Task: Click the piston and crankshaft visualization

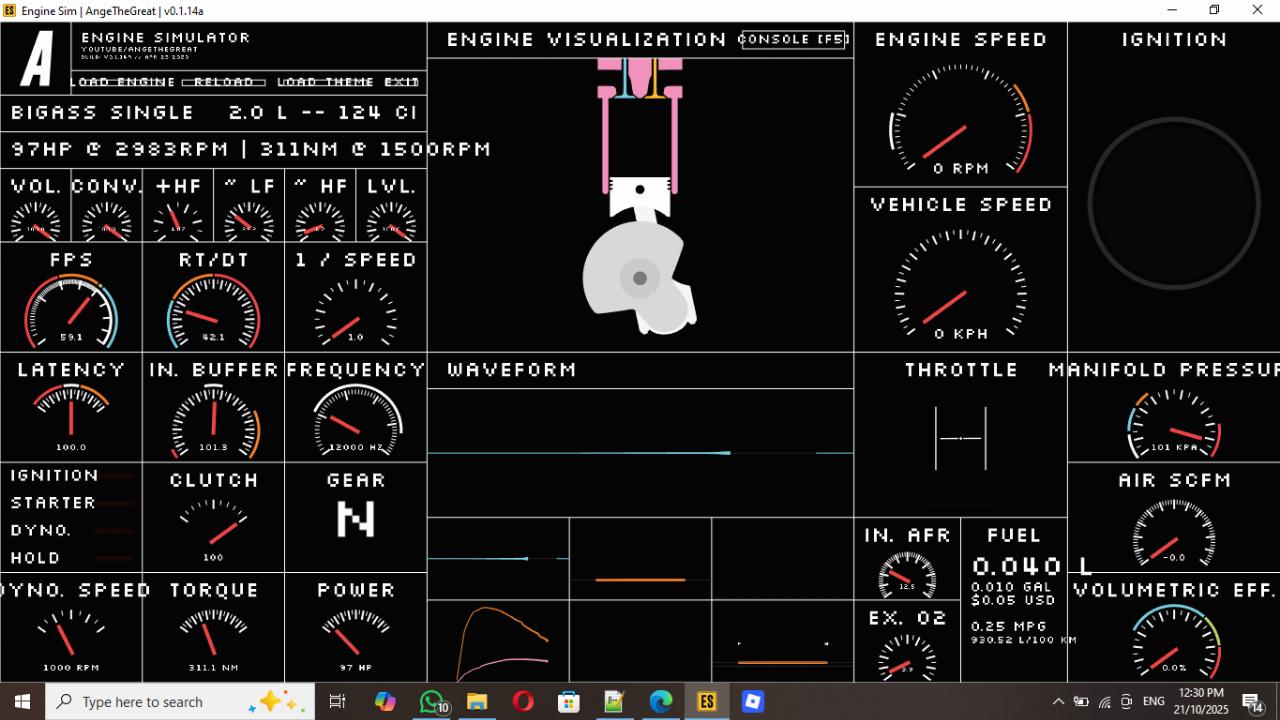Action: click(640, 200)
